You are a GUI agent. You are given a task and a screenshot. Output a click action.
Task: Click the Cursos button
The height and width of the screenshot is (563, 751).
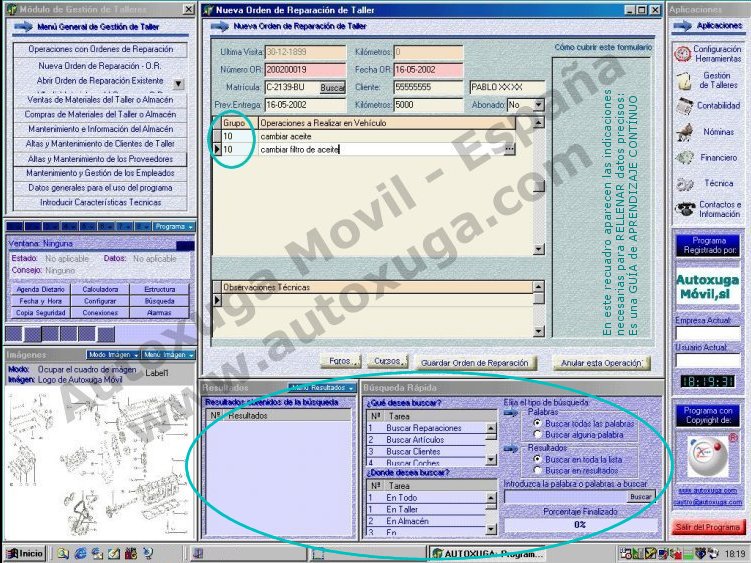388,361
